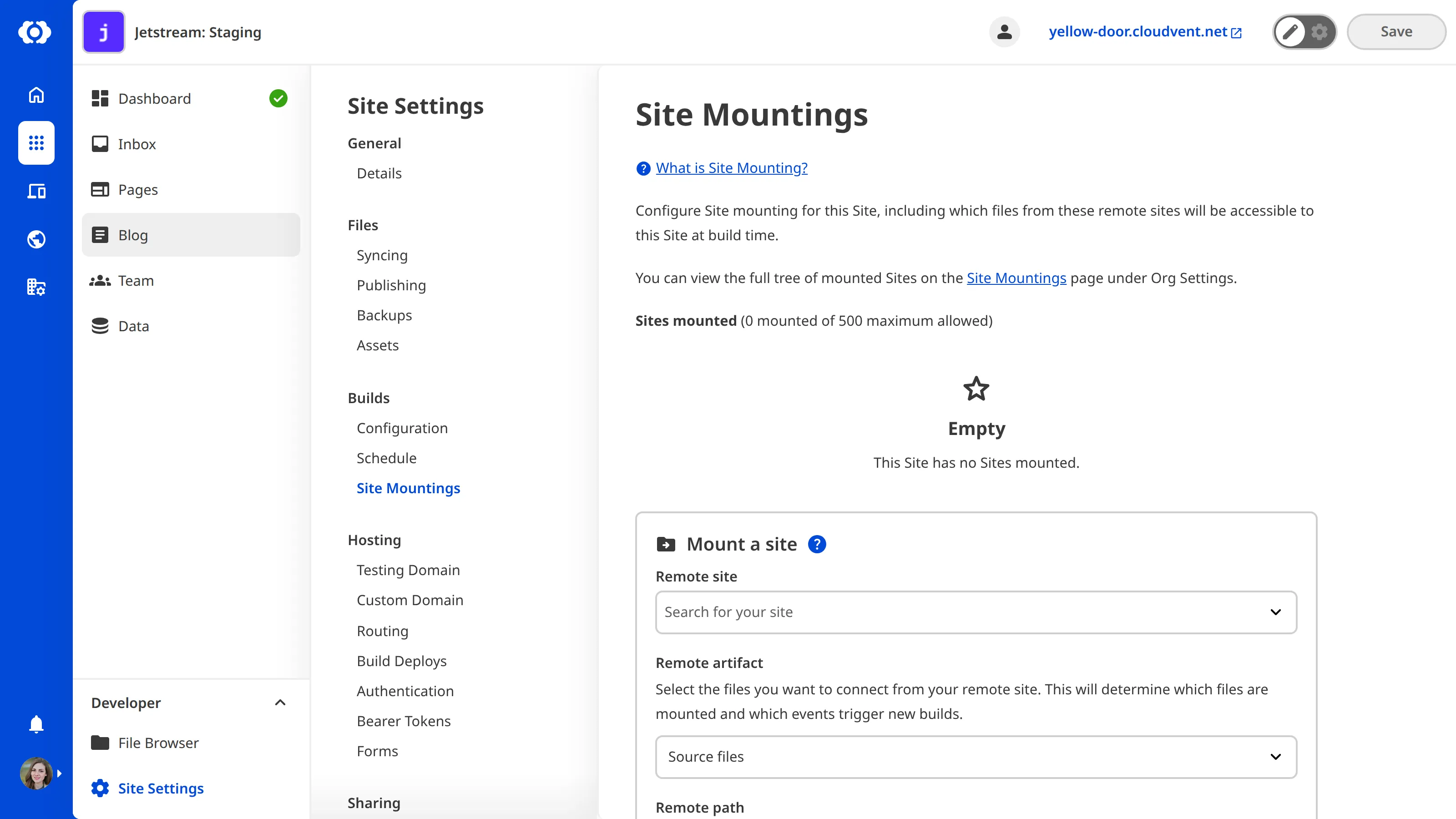The image size is (1456, 819).
Task: Open Home using the house icon in sidebar
Action: (35, 95)
